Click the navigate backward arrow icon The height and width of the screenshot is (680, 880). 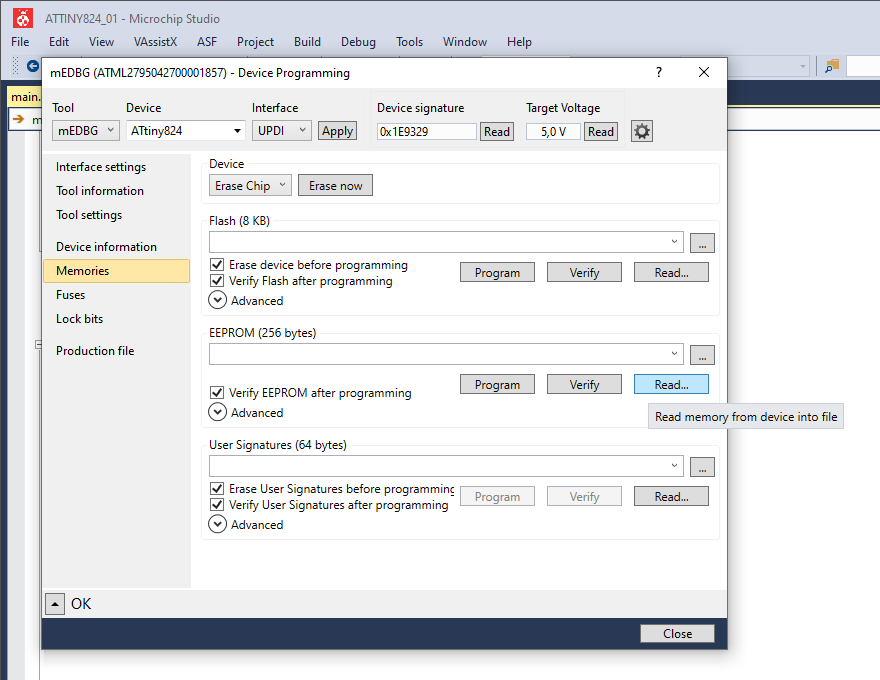tap(33, 66)
